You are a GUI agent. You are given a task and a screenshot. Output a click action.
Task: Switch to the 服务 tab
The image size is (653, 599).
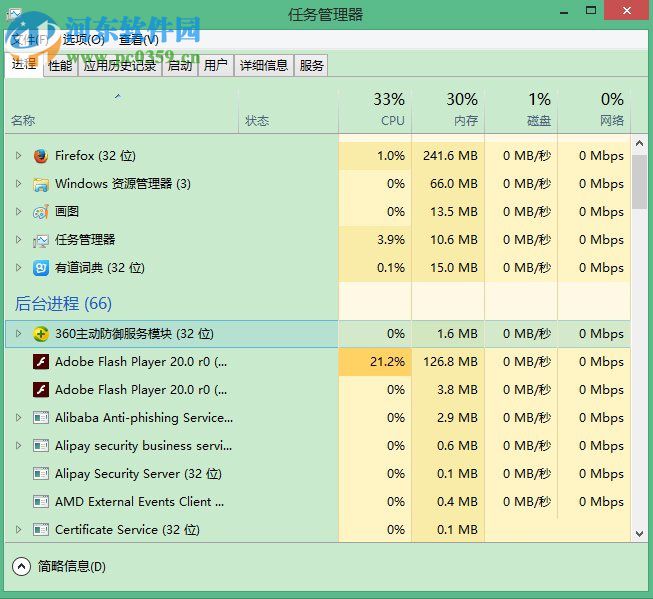click(x=311, y=65)
